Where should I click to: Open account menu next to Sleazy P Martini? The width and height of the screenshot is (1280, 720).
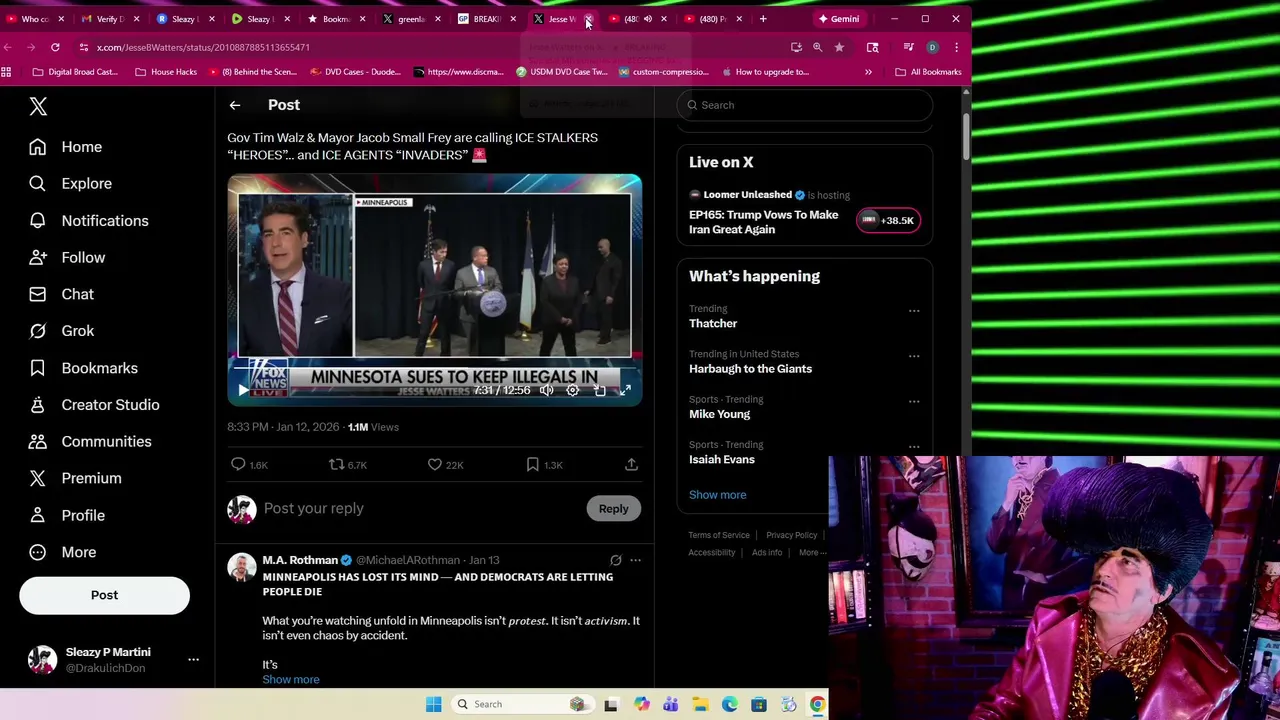[193, 659]
